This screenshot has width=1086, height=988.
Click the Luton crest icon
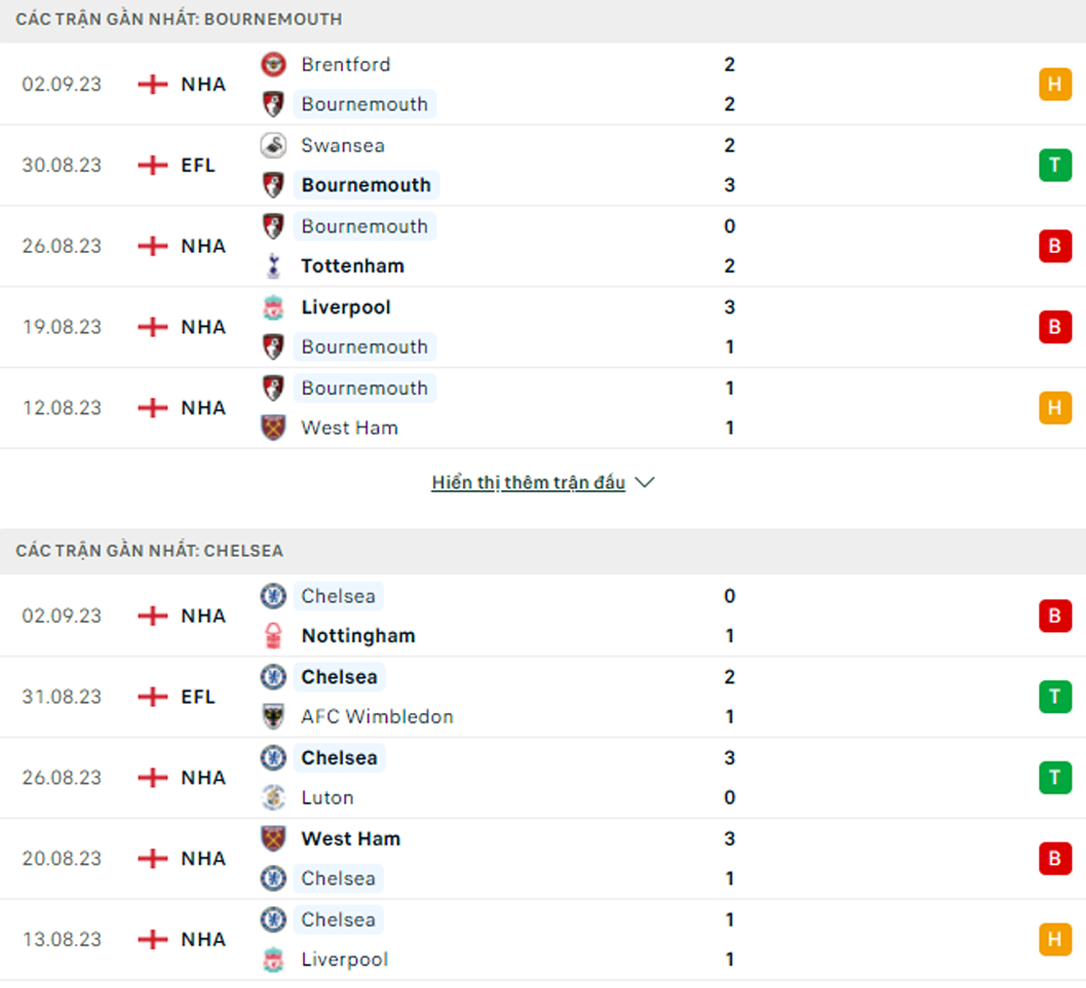[273, 798]
